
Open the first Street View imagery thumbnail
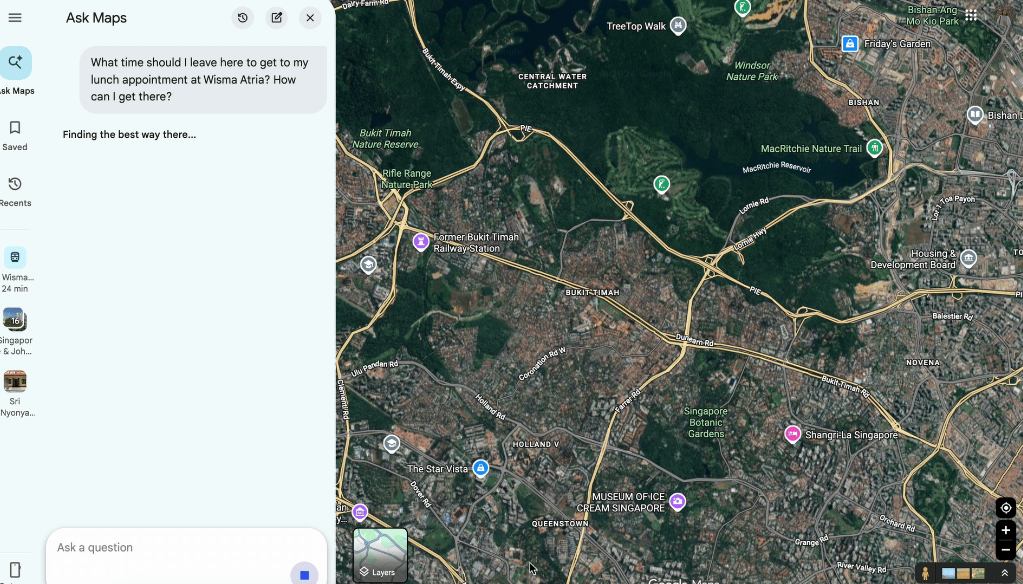click(949, 574)
